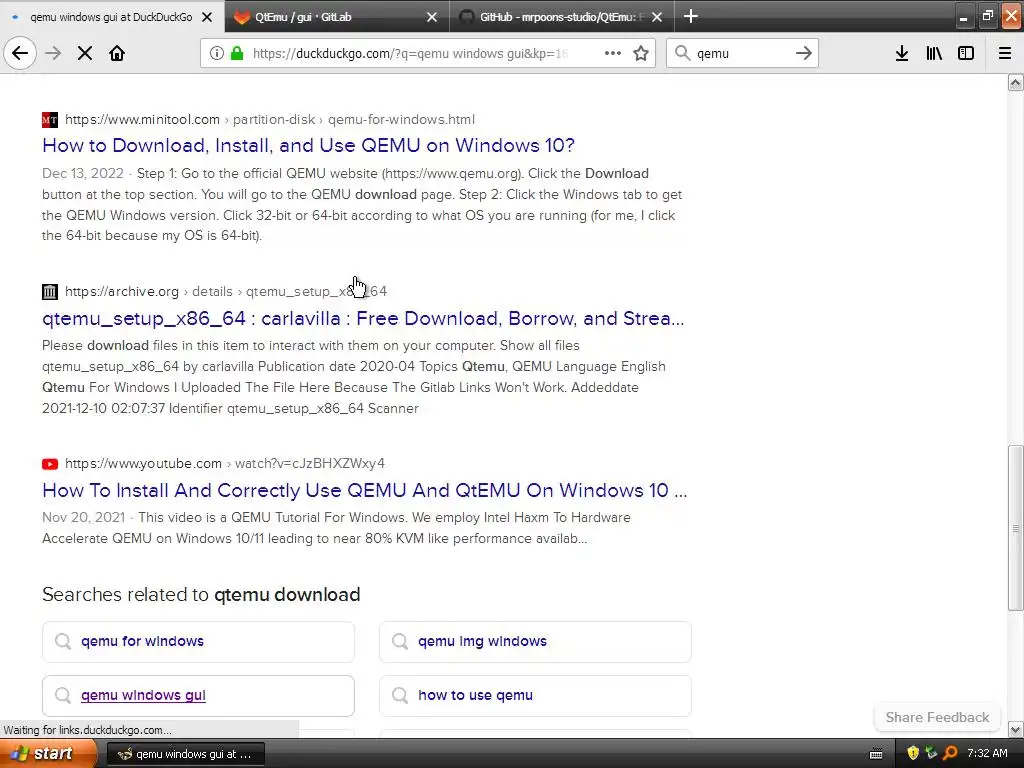Focus the qemu search box
Screen dimensions: 1024x768
tap(742, 53)
